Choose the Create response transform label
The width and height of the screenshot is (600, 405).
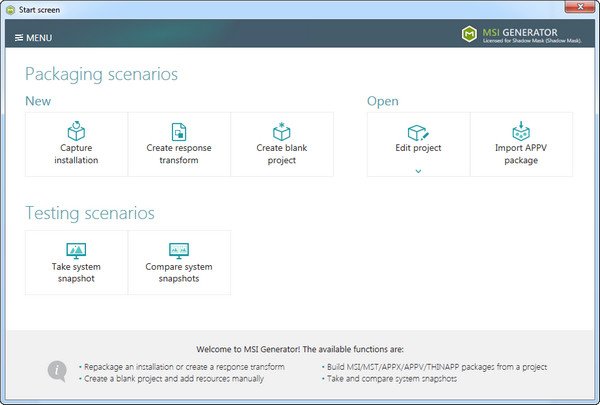click(179, 154)
